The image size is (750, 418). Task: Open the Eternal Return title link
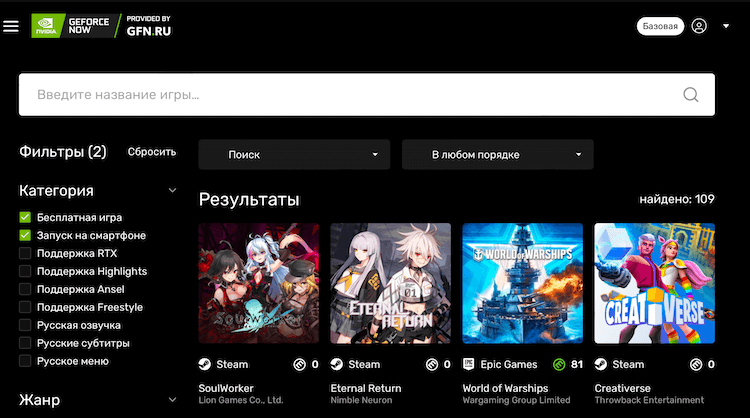(x=366, y=388)
